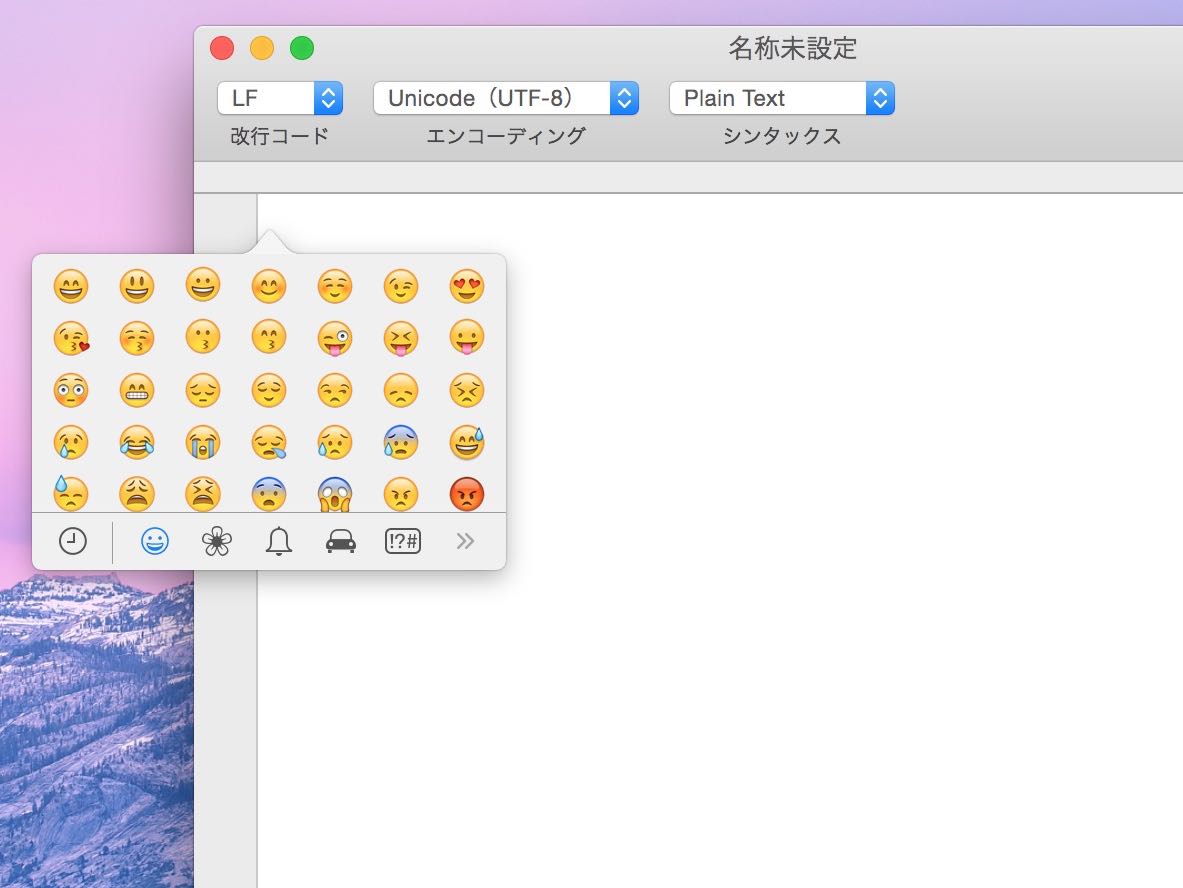Insert the blue-forehead fearful emoji without sweat

click(x=269, y=494)
